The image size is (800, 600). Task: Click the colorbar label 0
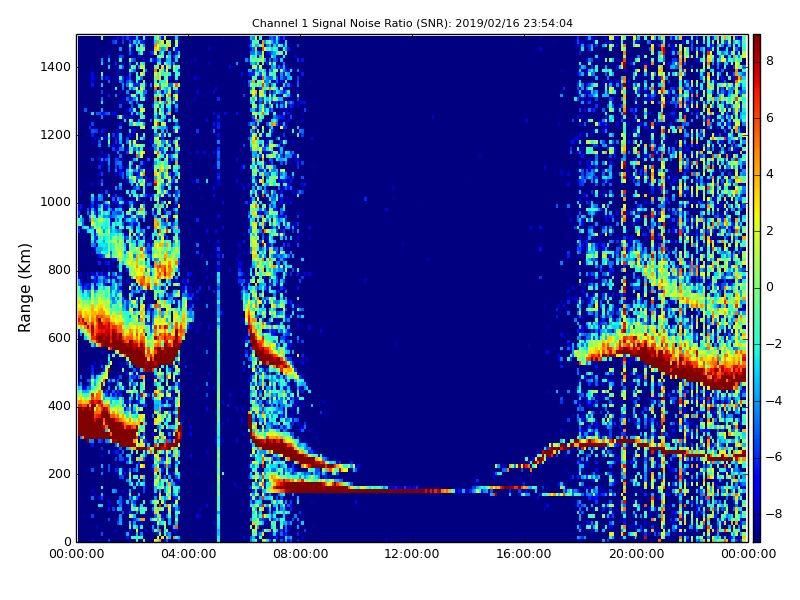[770, 287]
